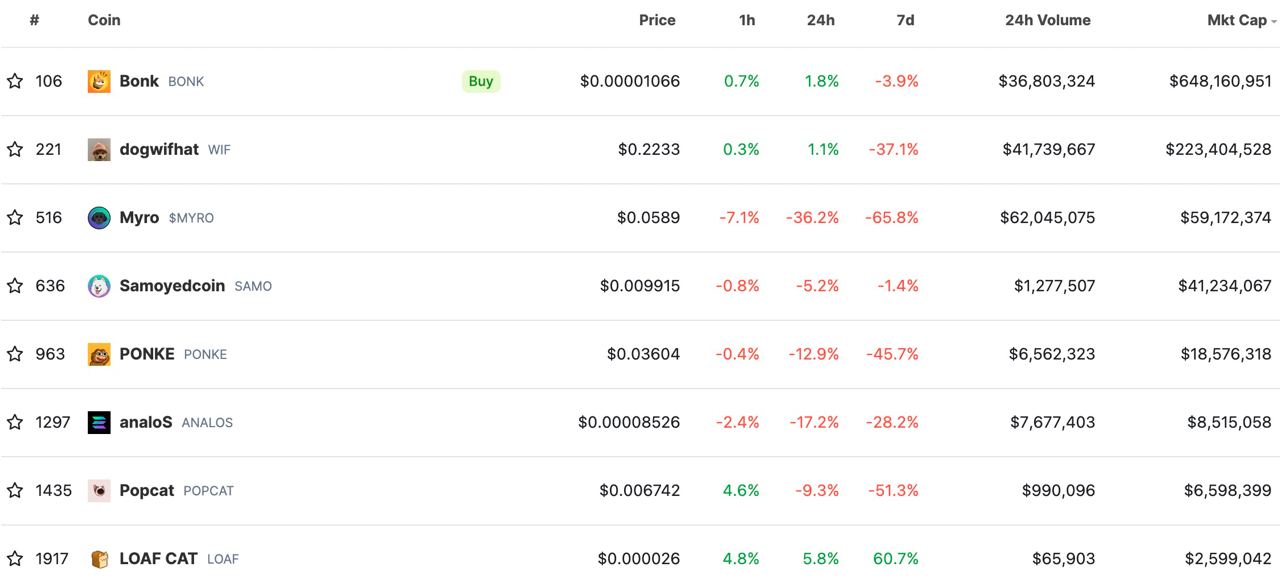Screen dimensions: 1280x586
Task: Click the PONKE coin logo icon
Action: coord(99,354)
